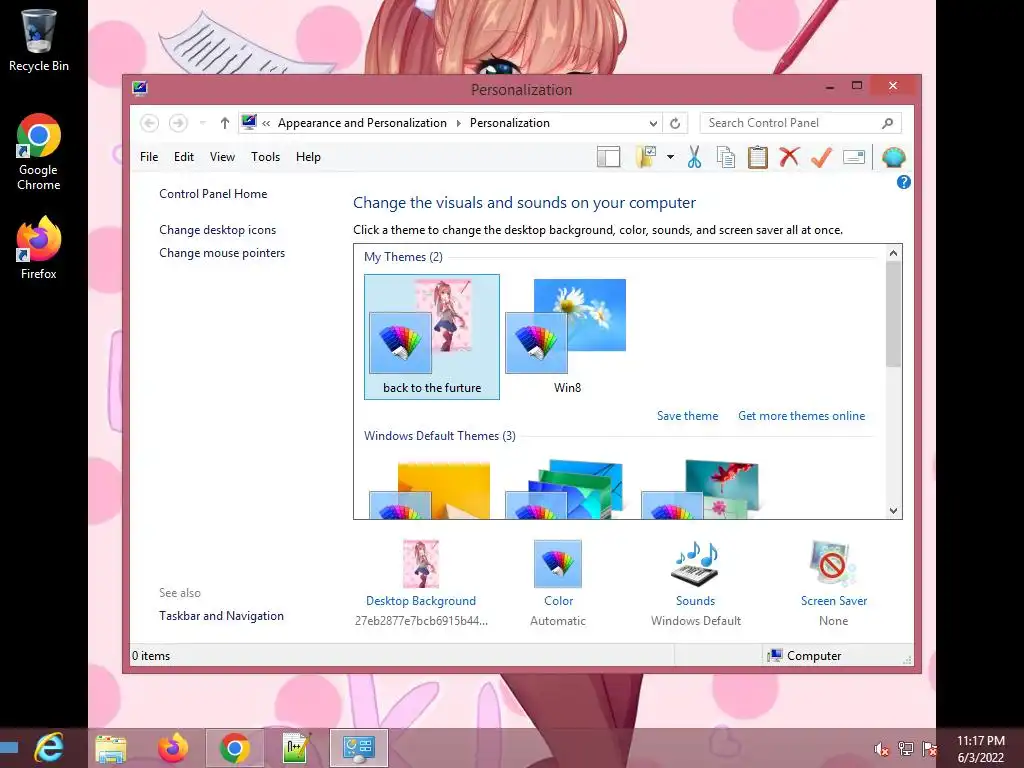Select the yellow Windows default theme
Image resolution: width=1024 pixels, height=768 pixels.
point(430,490)
